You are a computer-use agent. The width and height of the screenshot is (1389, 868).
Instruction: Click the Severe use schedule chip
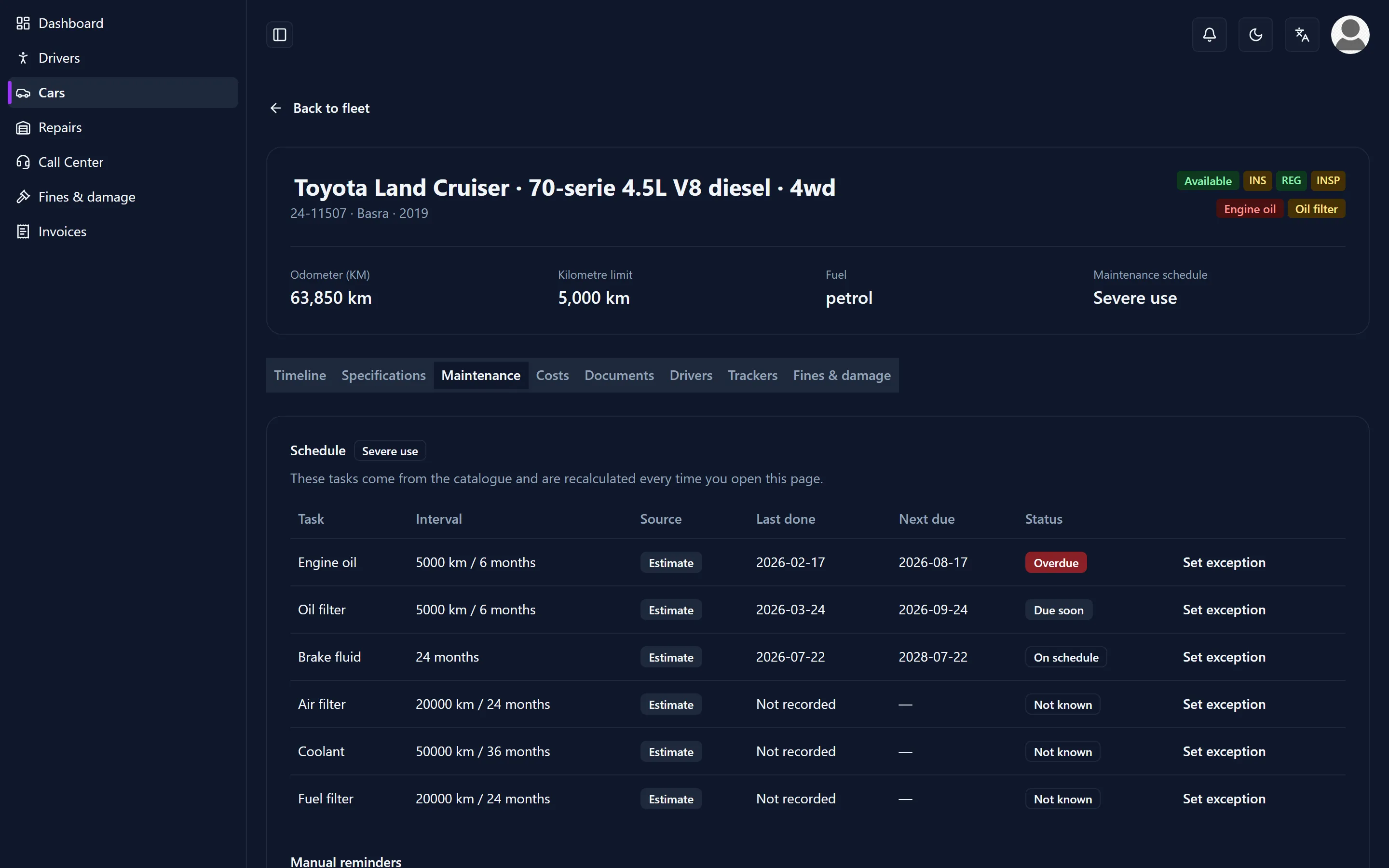click(390, 451)
